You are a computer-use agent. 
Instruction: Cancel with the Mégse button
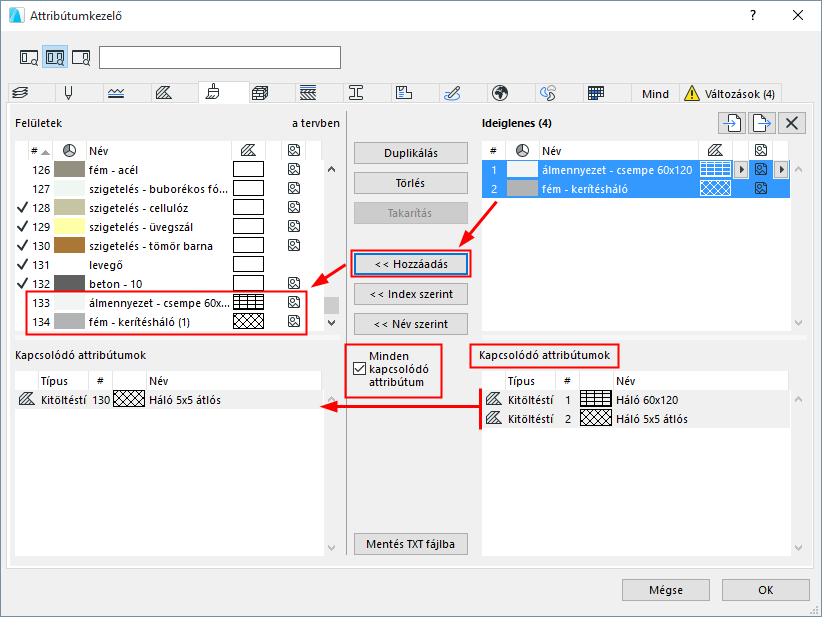(666, 590)
